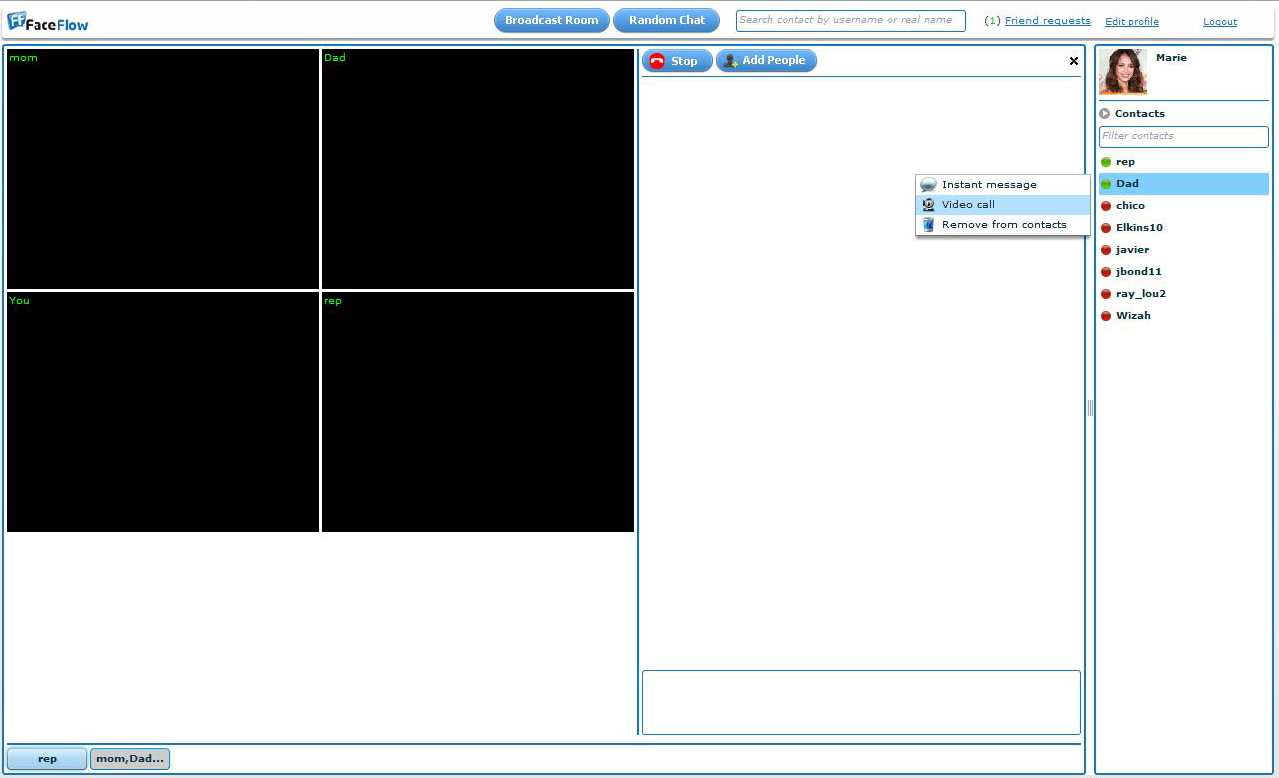Click the add-person icon on Add People
The width and height of the screenshot is (1279, 778).
[x=731, y=61]
